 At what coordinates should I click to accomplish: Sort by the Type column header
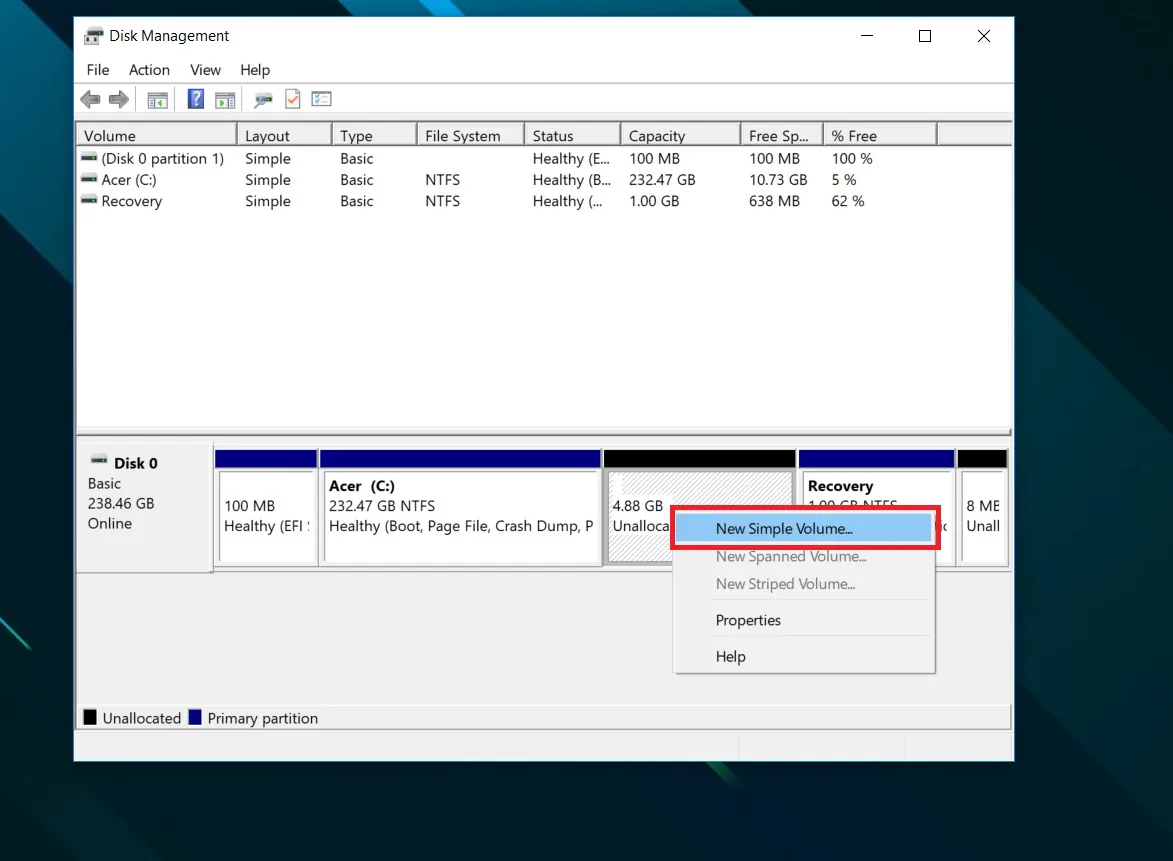[x=374, y=135]
